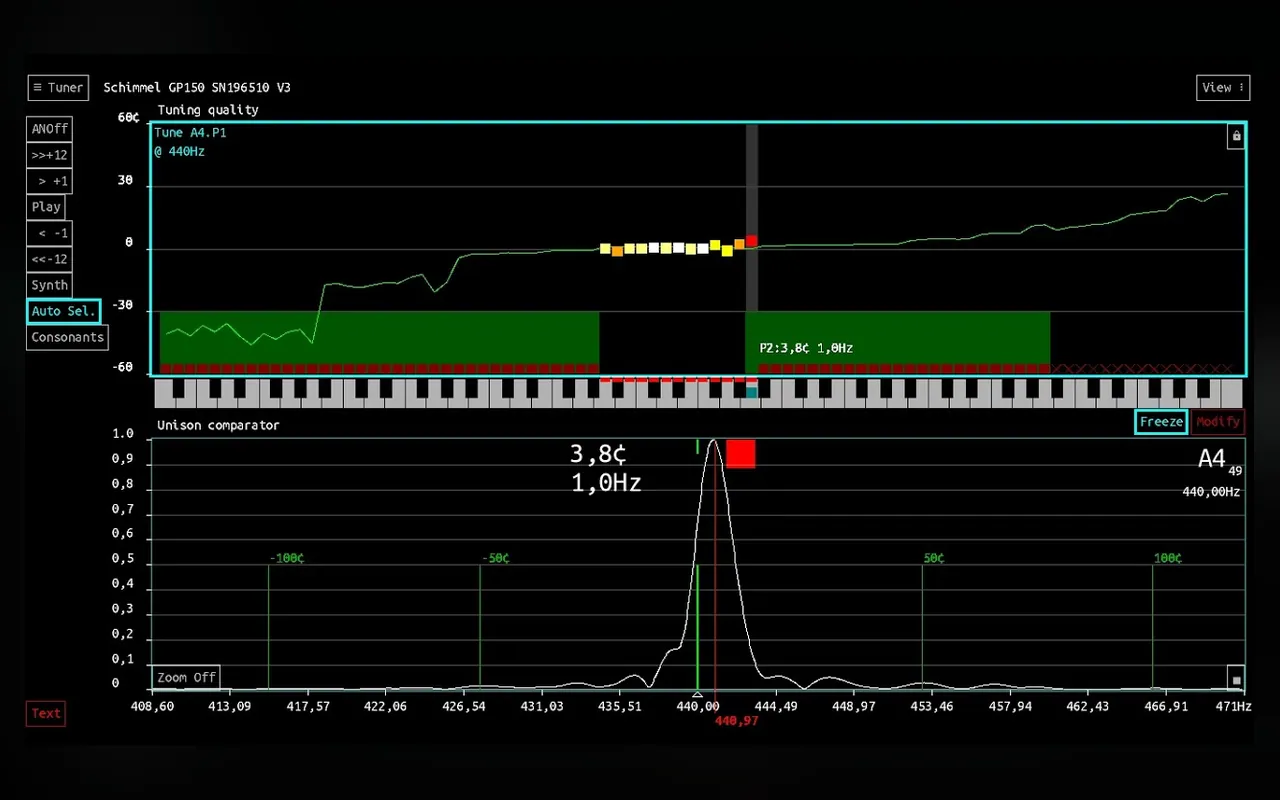The image size is (1280, 800).
Task: Click the red Text button
Action: 46,713
